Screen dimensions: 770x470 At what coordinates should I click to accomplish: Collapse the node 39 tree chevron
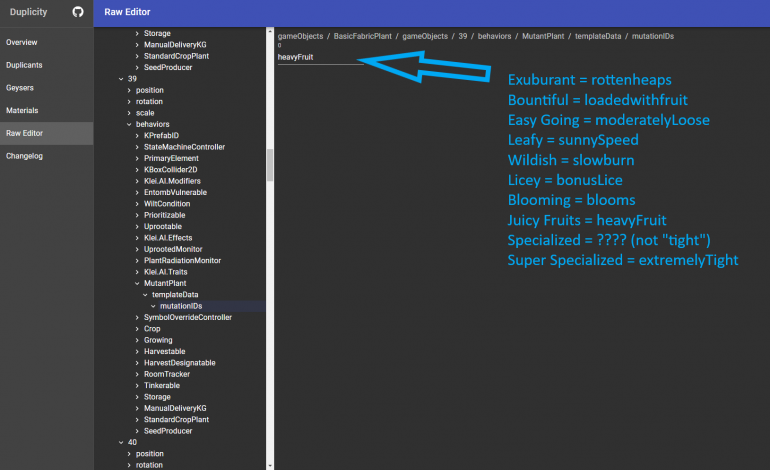point(120,79)
